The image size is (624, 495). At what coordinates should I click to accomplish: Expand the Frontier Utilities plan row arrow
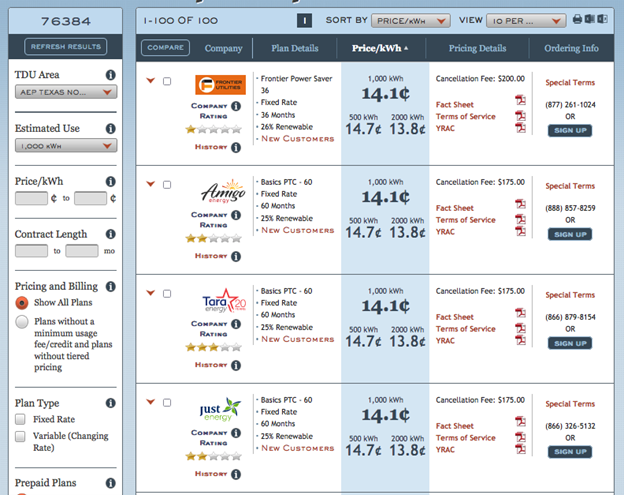point(150,80)
